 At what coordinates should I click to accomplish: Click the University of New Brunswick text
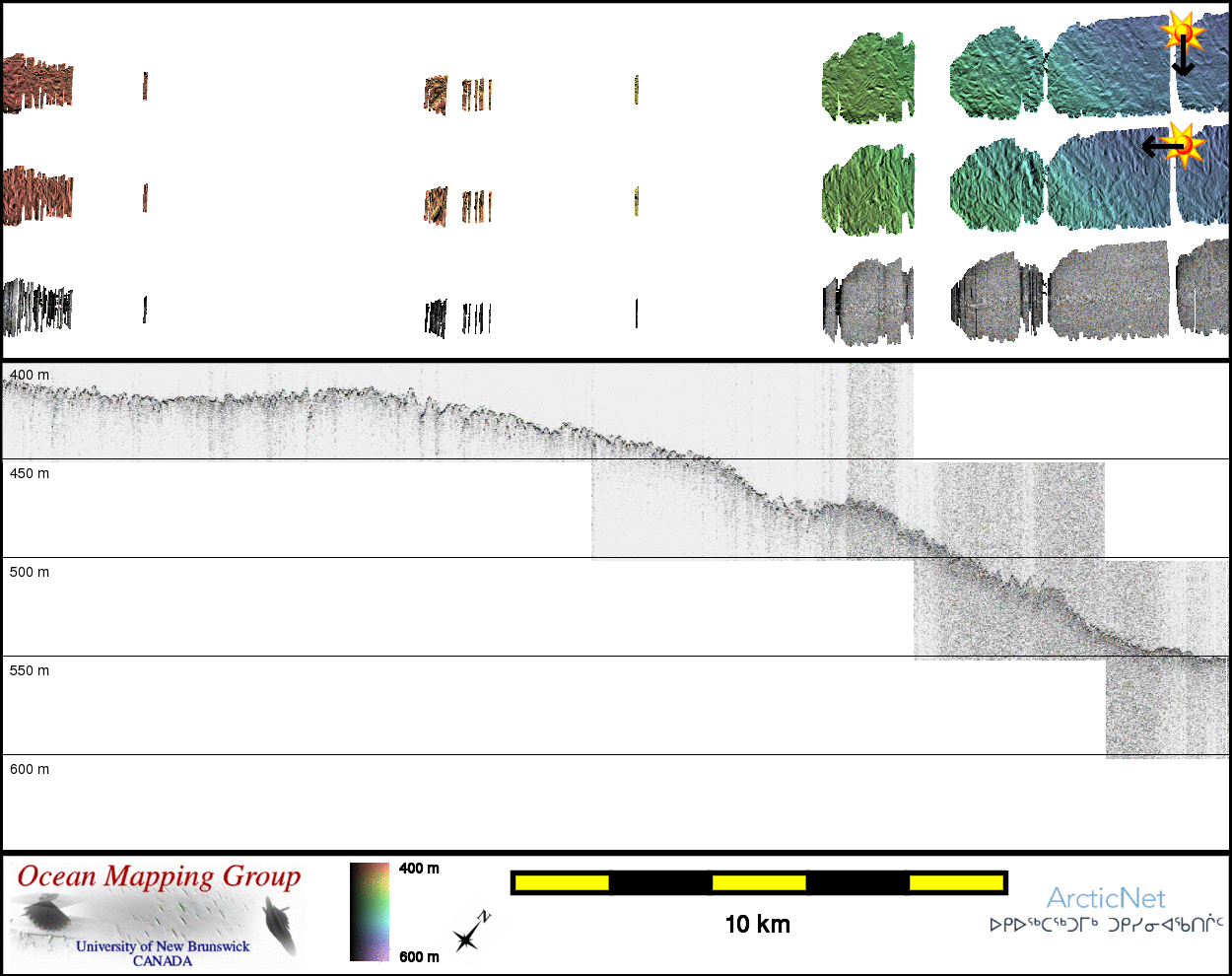click(163, 945)
